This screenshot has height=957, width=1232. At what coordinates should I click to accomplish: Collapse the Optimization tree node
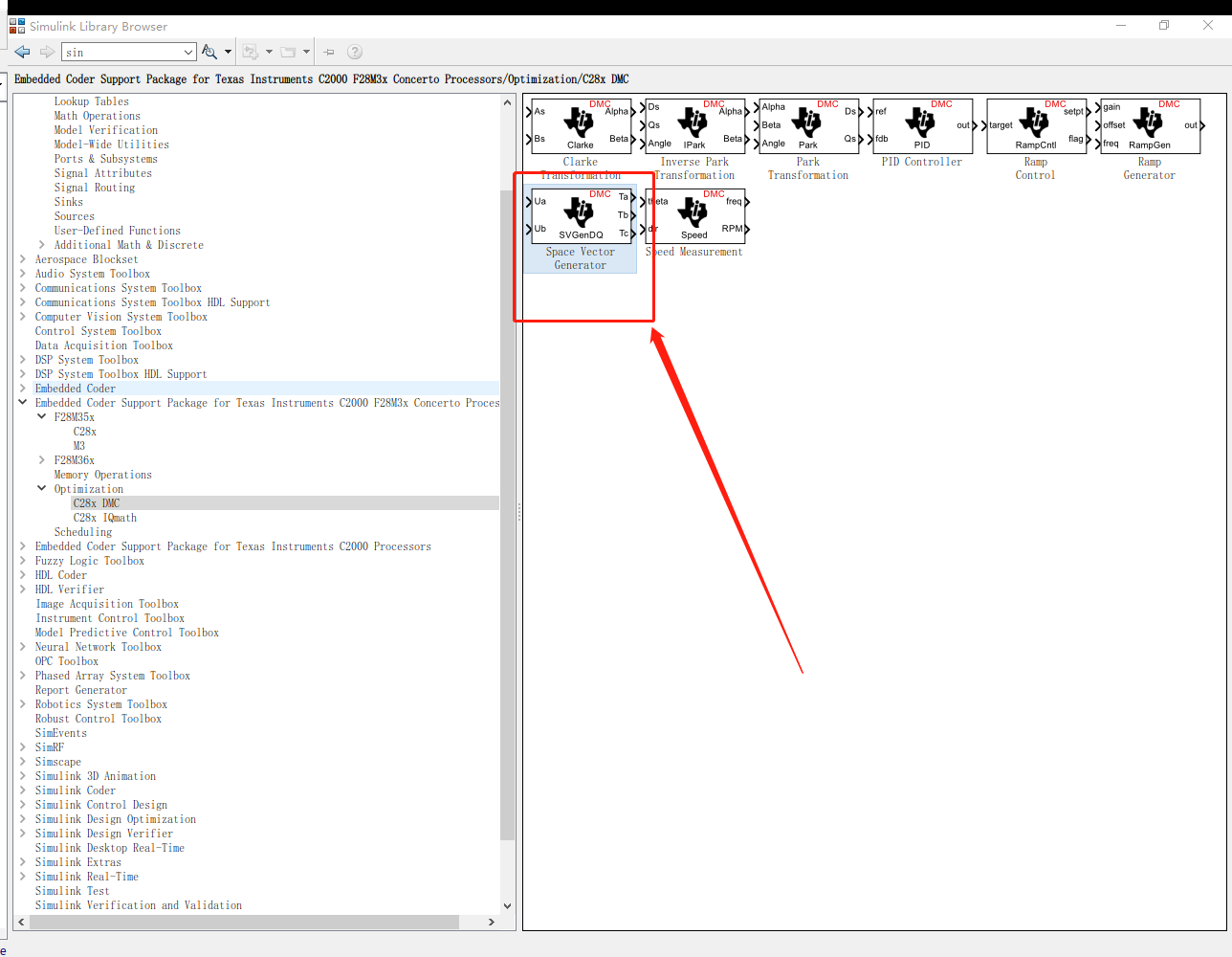click(41, 489)
